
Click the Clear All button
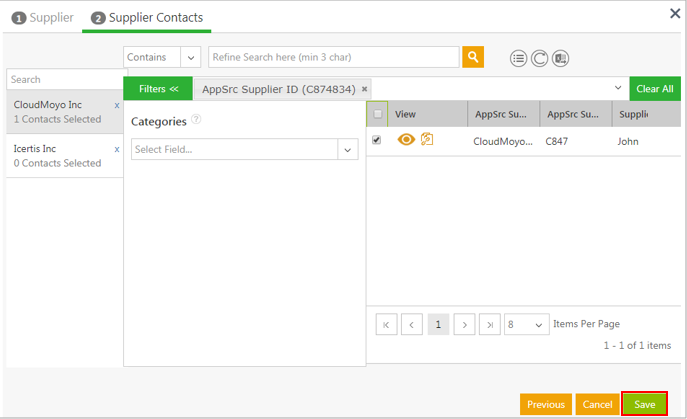pyautogui.click(x=655, y=89)
